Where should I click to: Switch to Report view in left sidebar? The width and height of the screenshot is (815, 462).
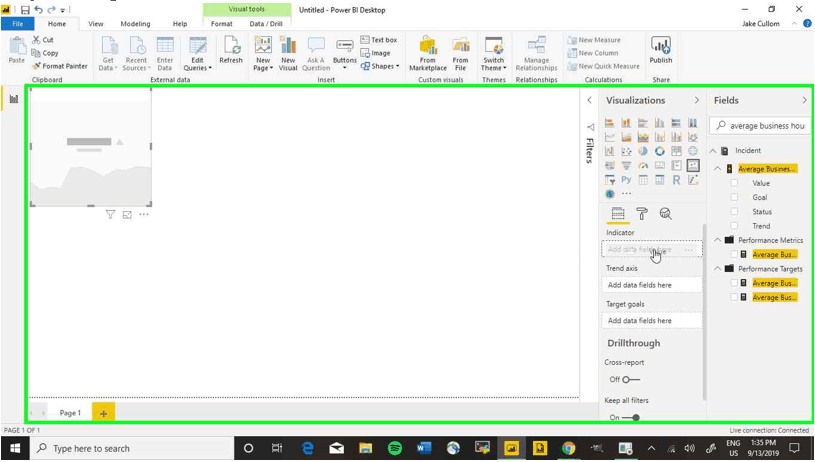(14, 99)
